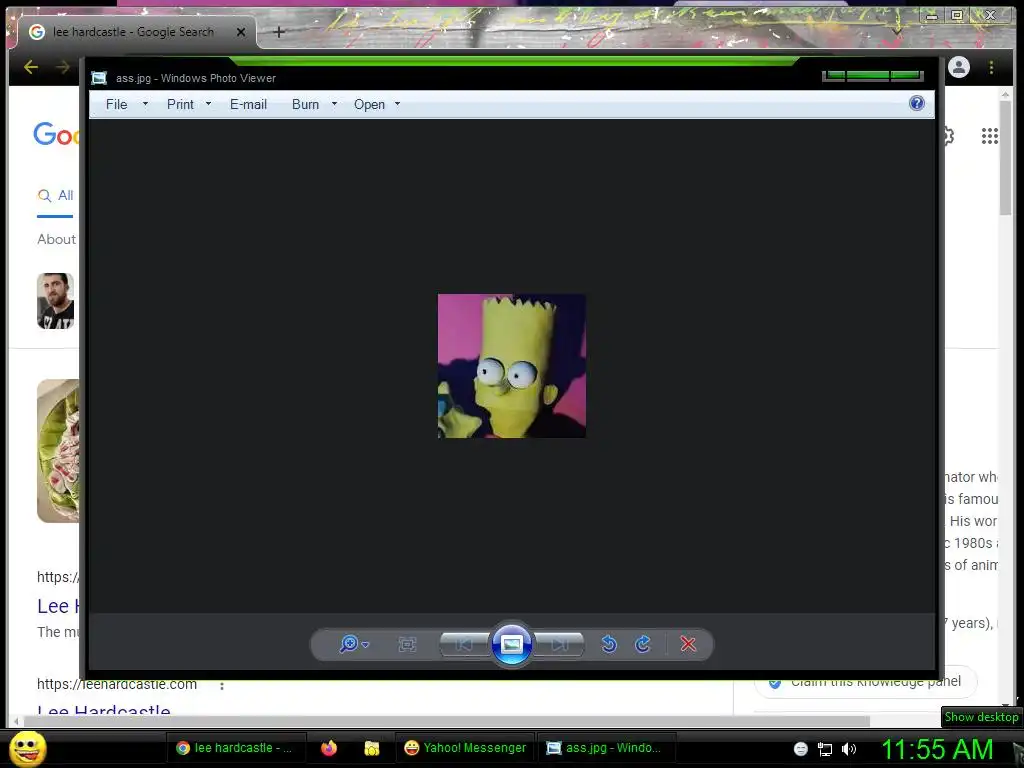1024x768 pixels.
Task: Choose E-mail in Photo Viewer toolbar
Action: (x=248, y=104)
